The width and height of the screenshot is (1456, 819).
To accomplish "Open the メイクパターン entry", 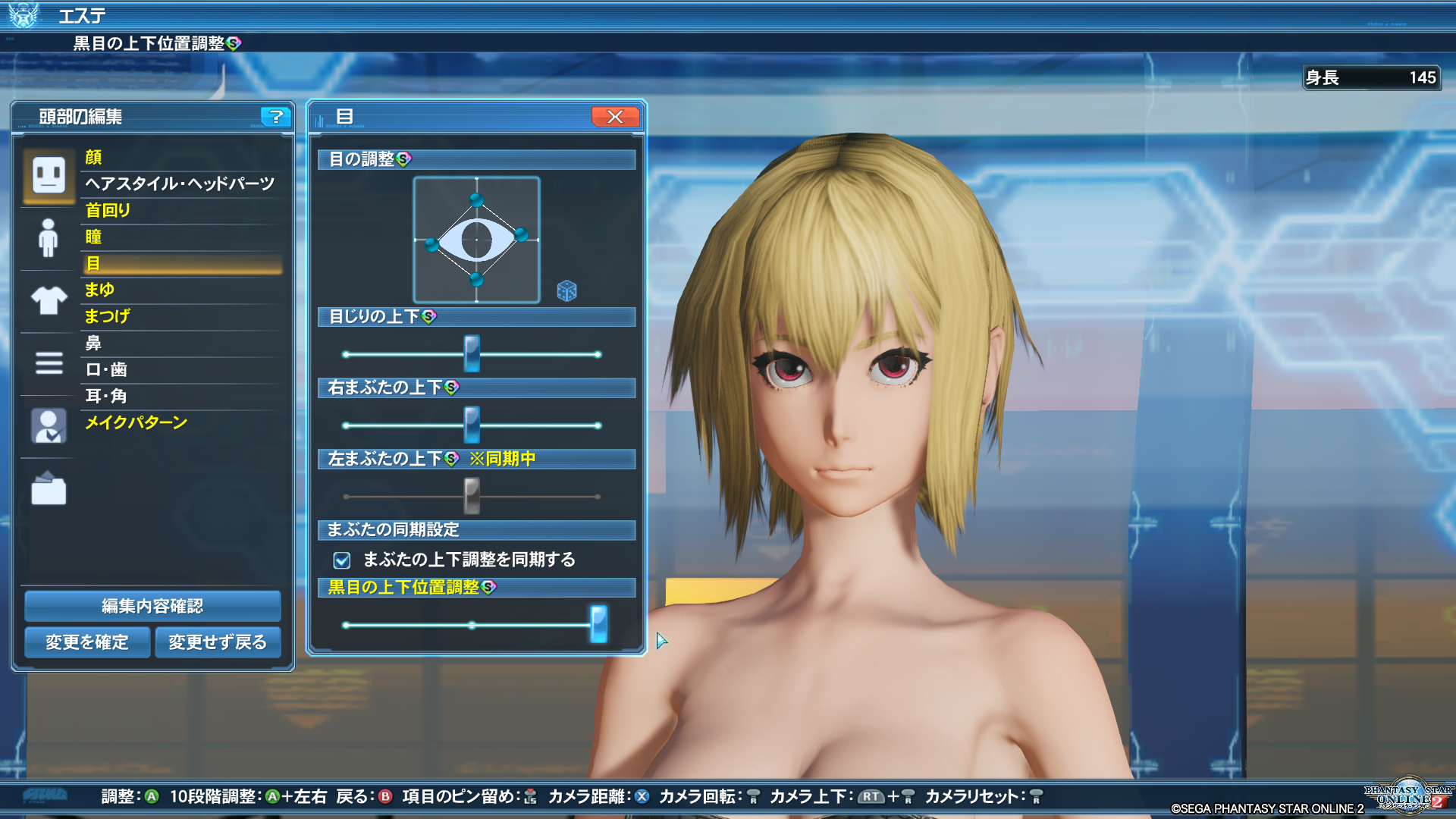I will pyautogui.click(x=136, y=422).
